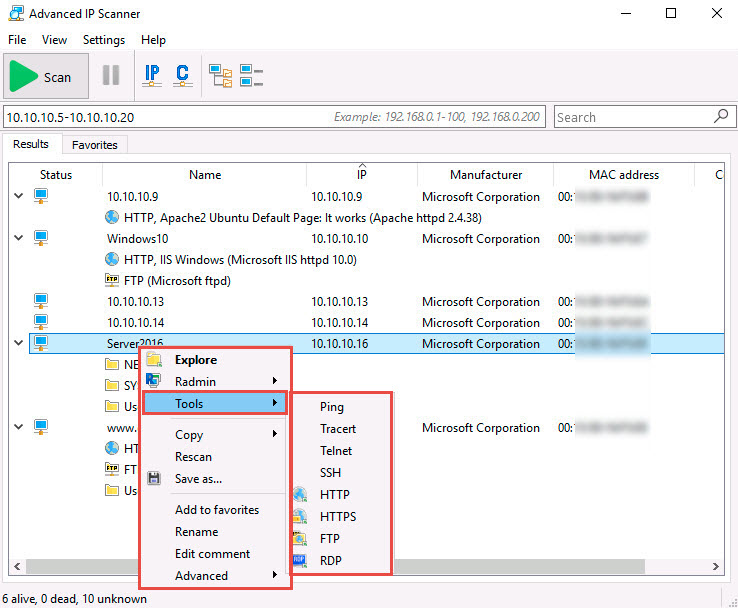Collapse all results via toolbar icon

click(x=251, y=76)
